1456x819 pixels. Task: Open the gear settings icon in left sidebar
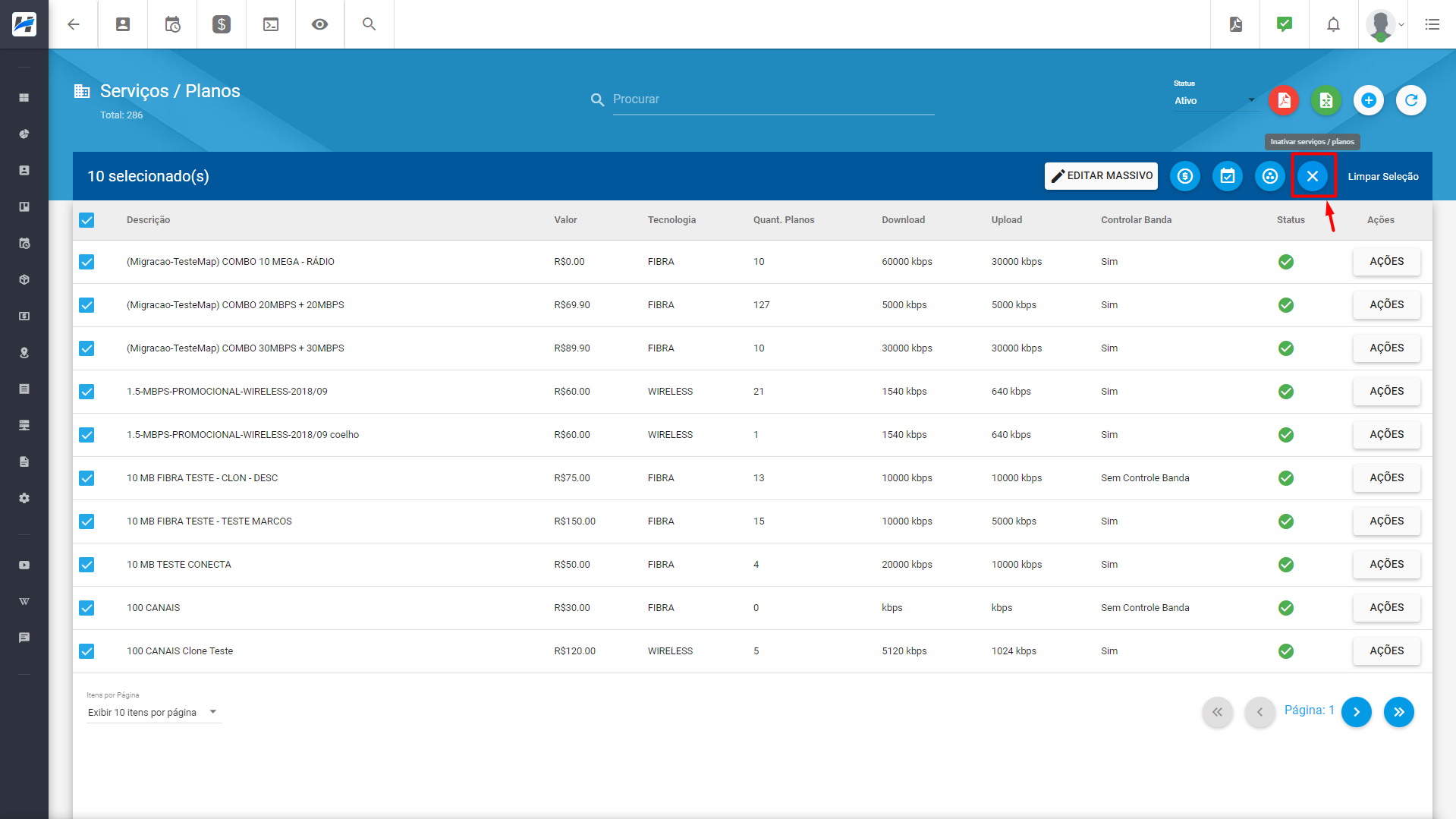[24, 499]
